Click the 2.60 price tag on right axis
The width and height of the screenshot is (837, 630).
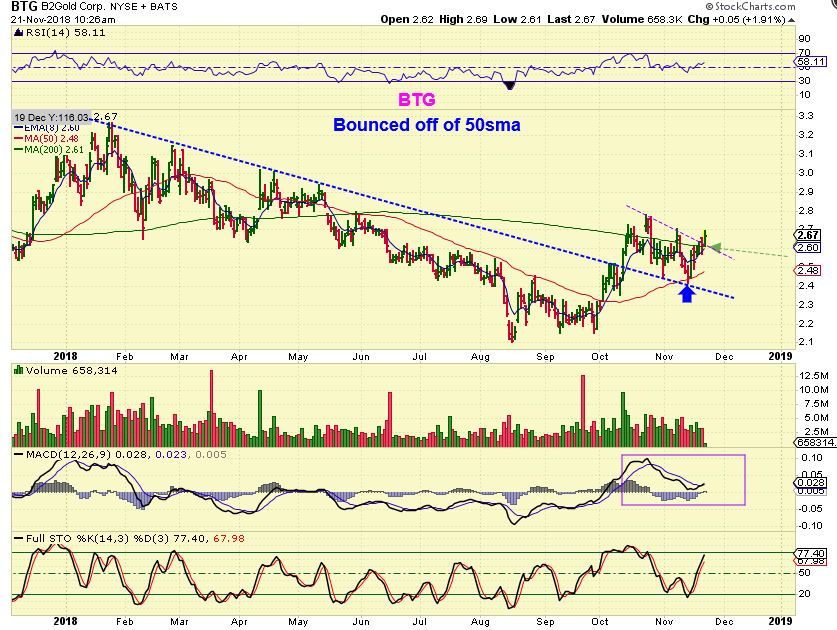tap(808, 248)
